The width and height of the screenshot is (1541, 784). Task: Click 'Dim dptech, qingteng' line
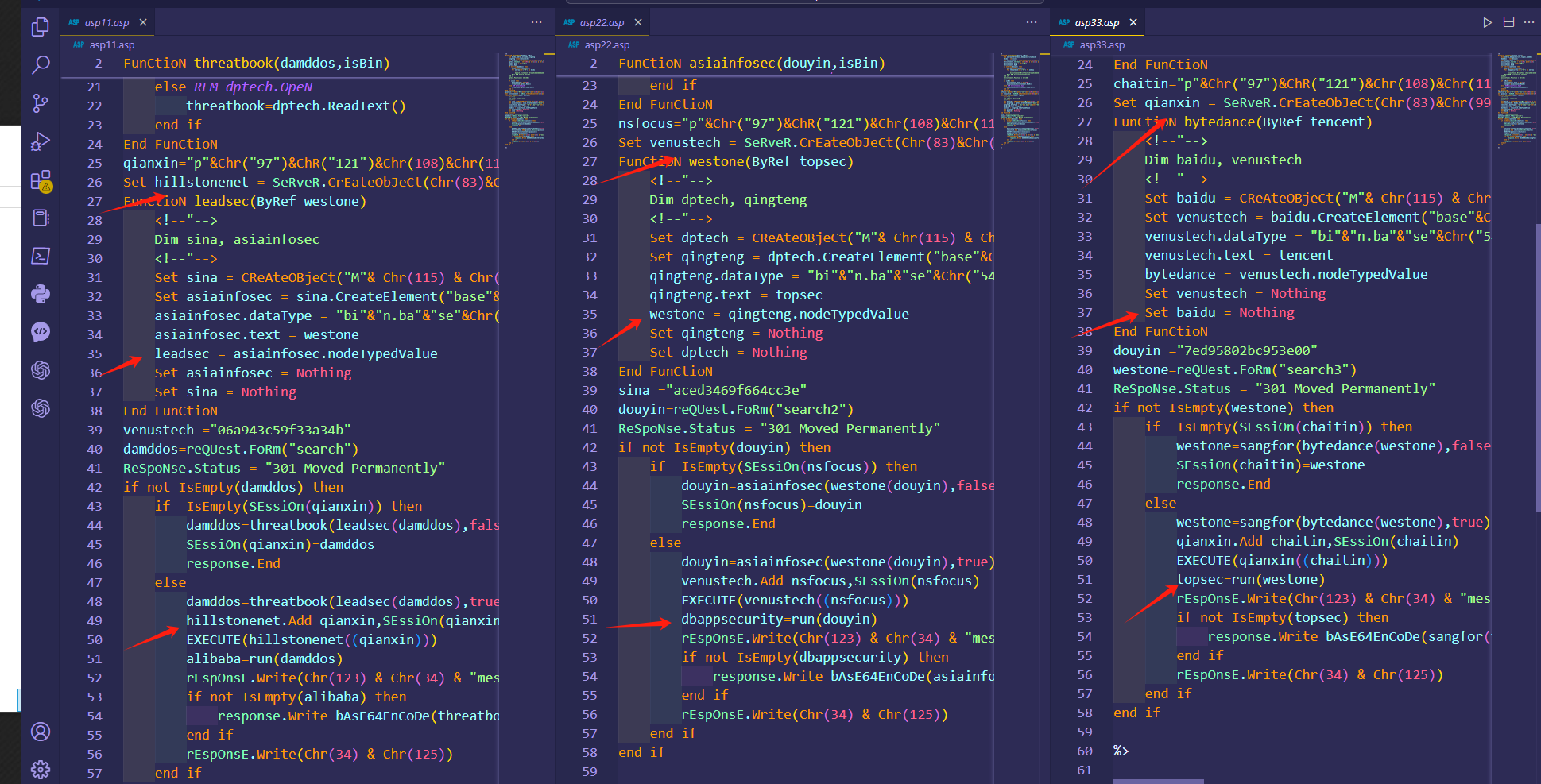click(x=728, y=200)
